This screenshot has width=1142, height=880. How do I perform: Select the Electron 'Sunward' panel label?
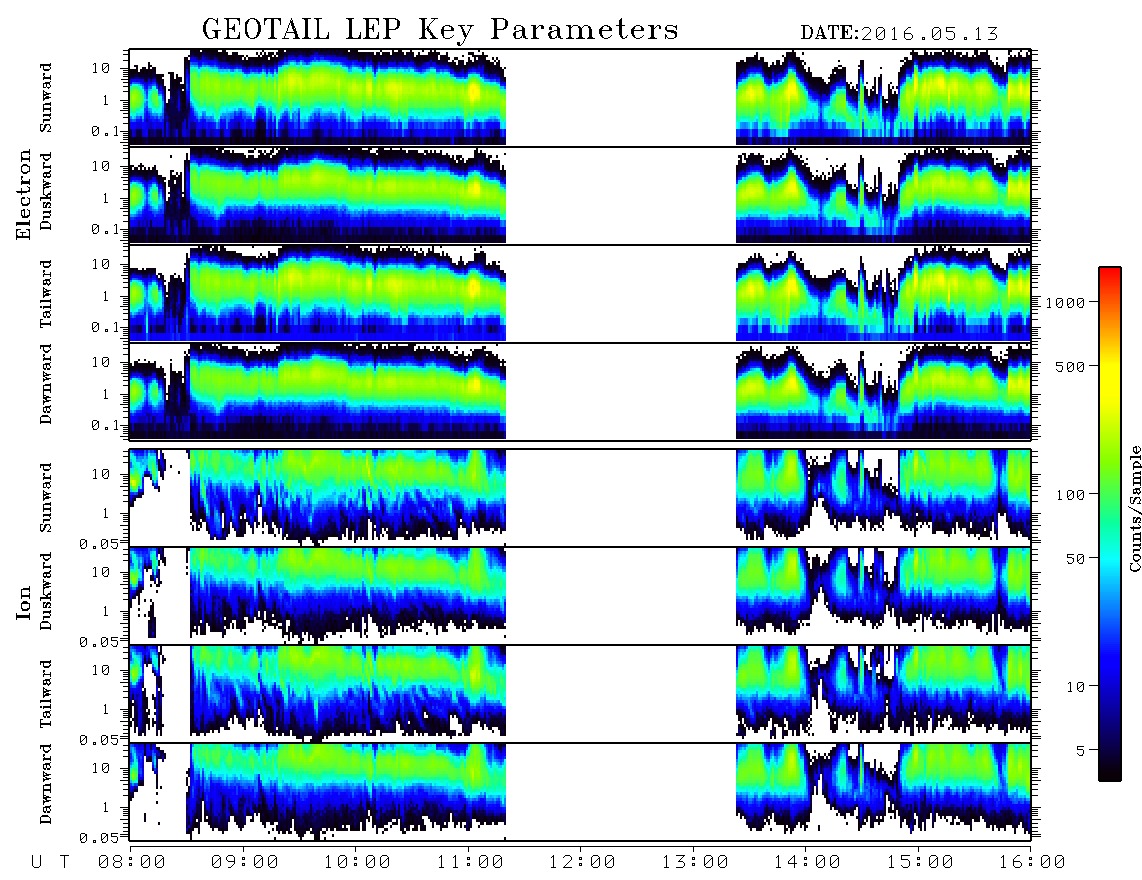point(46,98)
